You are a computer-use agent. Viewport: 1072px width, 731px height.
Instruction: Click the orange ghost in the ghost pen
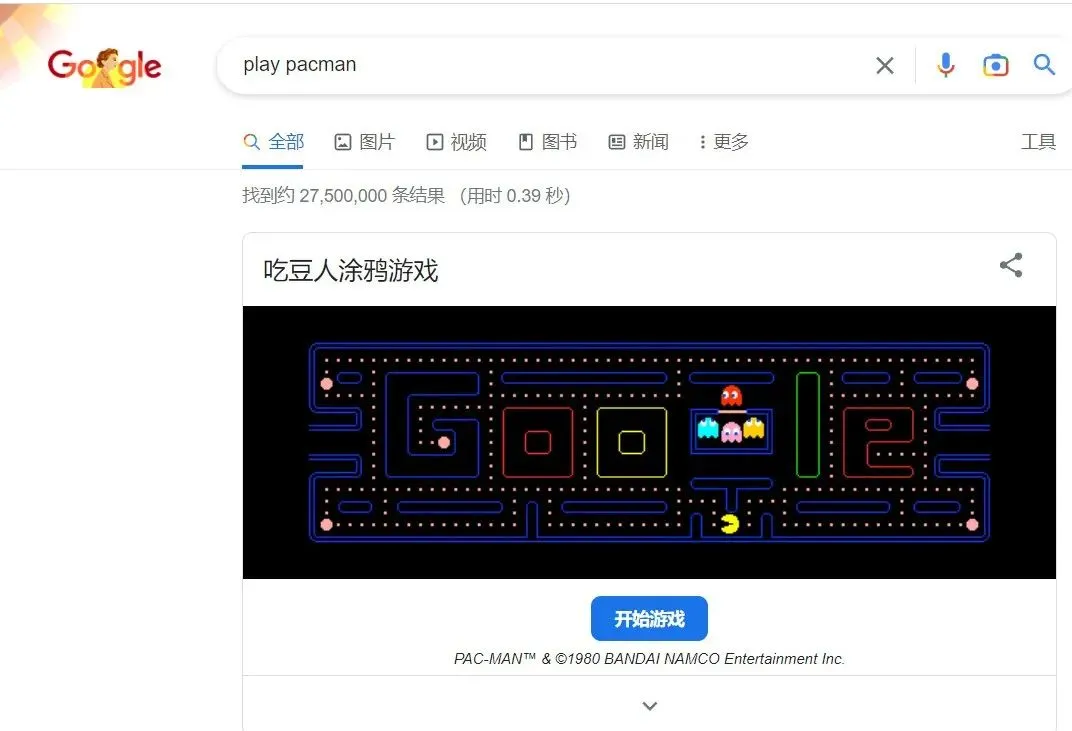coord(753,429)
